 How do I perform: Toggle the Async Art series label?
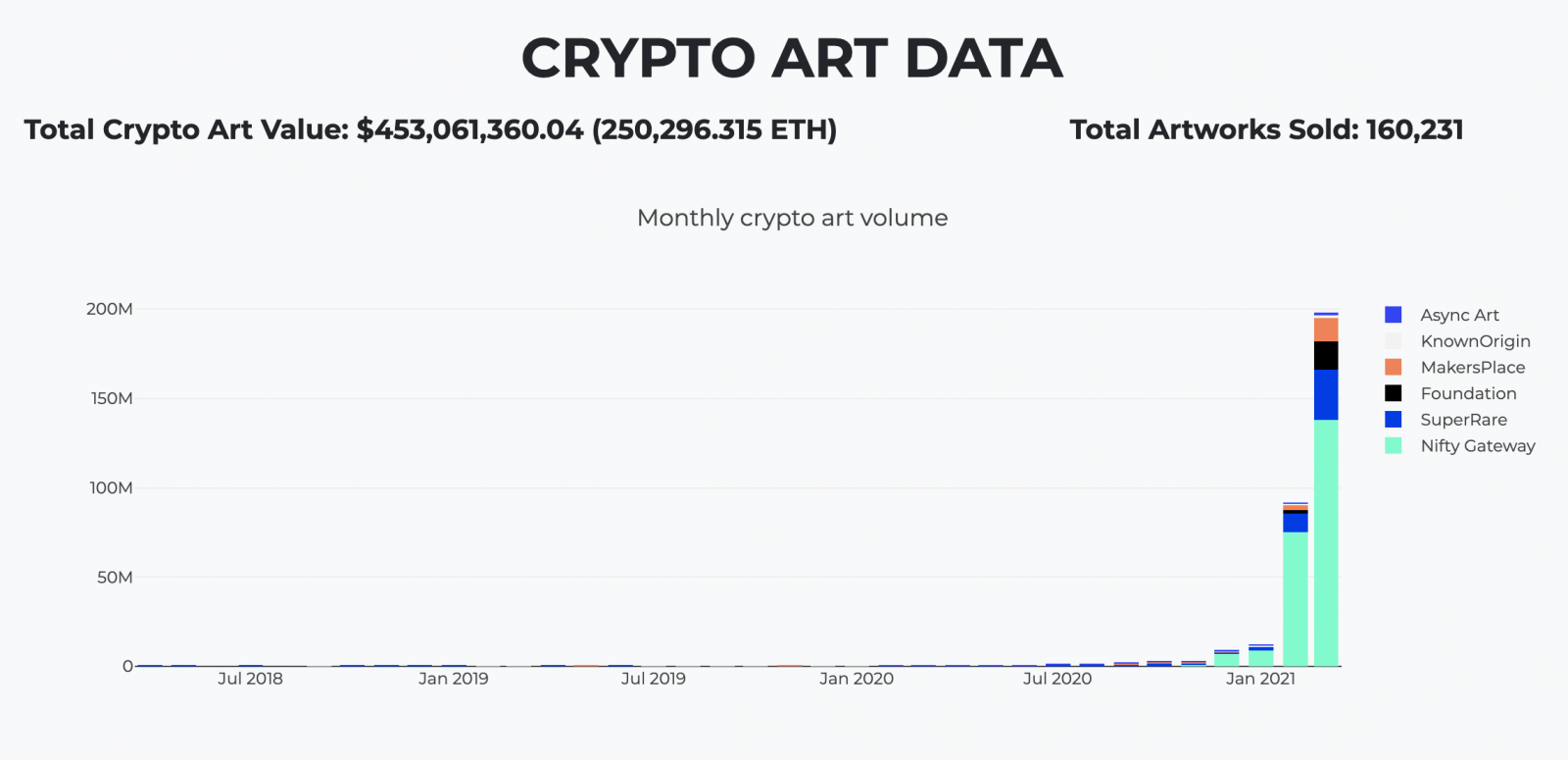[x=1459, y=315]
